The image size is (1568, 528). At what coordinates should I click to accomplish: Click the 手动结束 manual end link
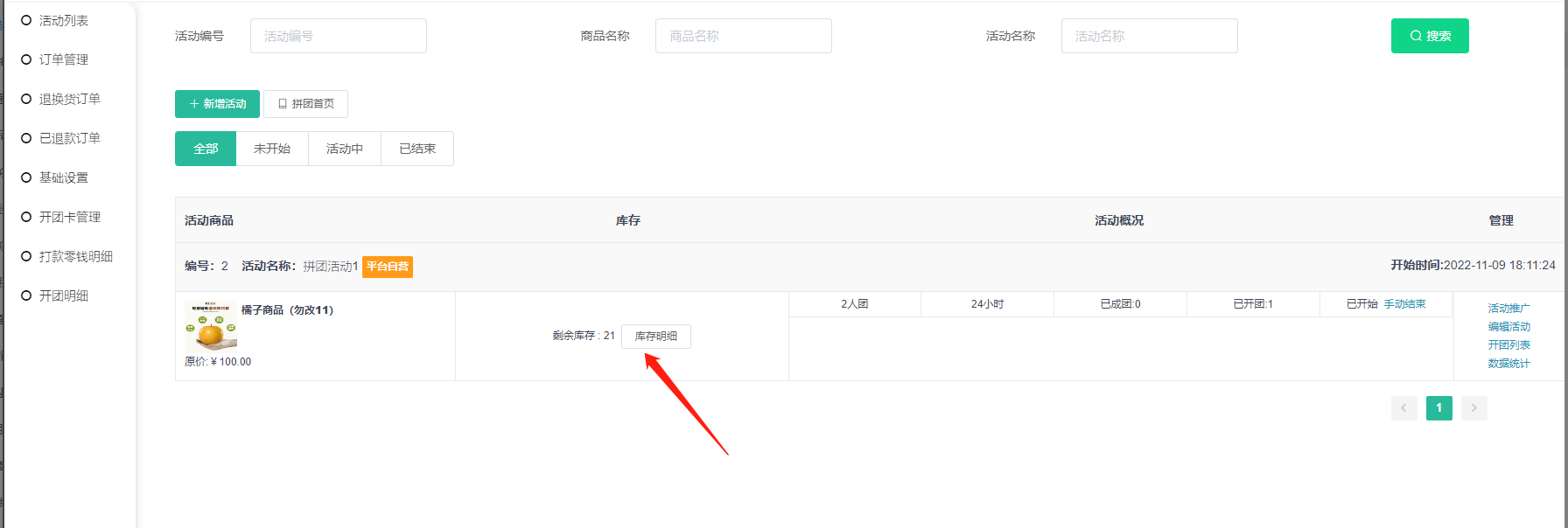tap(1404, 304)
